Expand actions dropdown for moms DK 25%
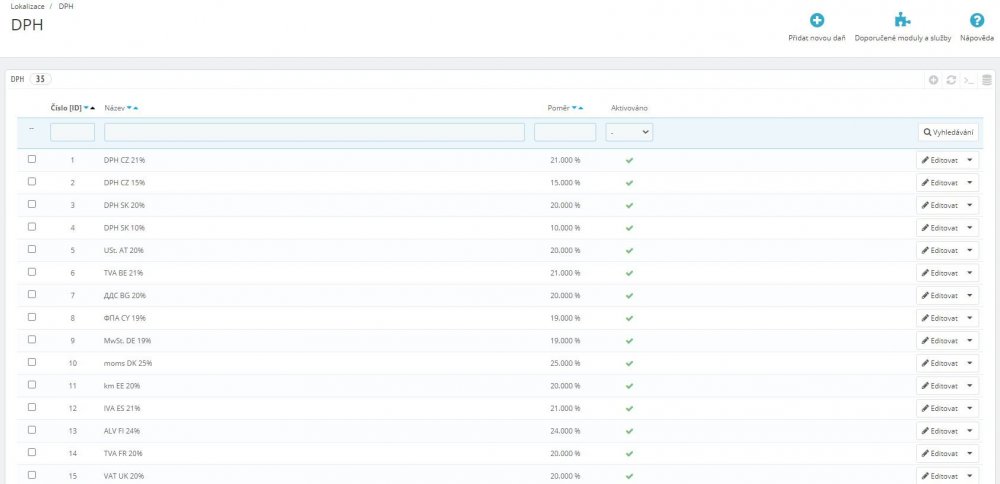 970,363
